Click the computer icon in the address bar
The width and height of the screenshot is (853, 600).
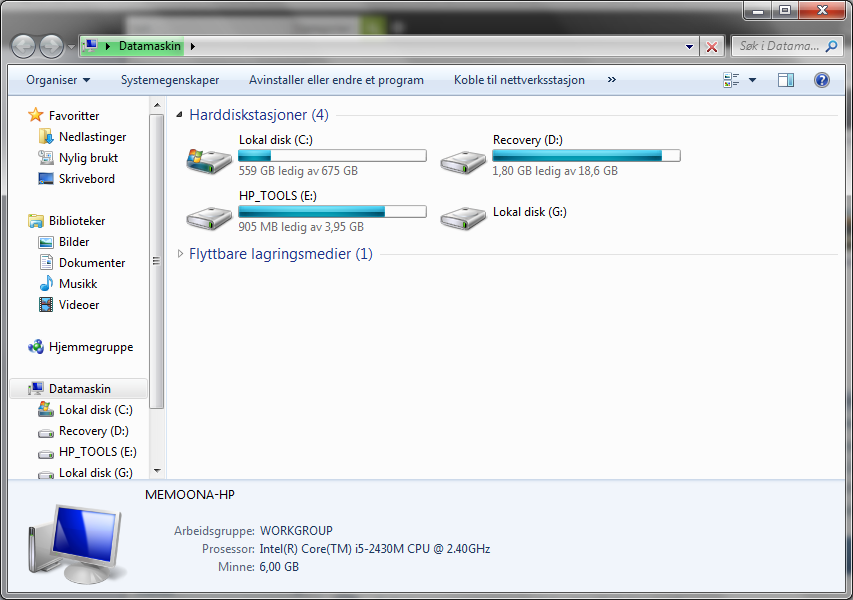coord(90,46)
